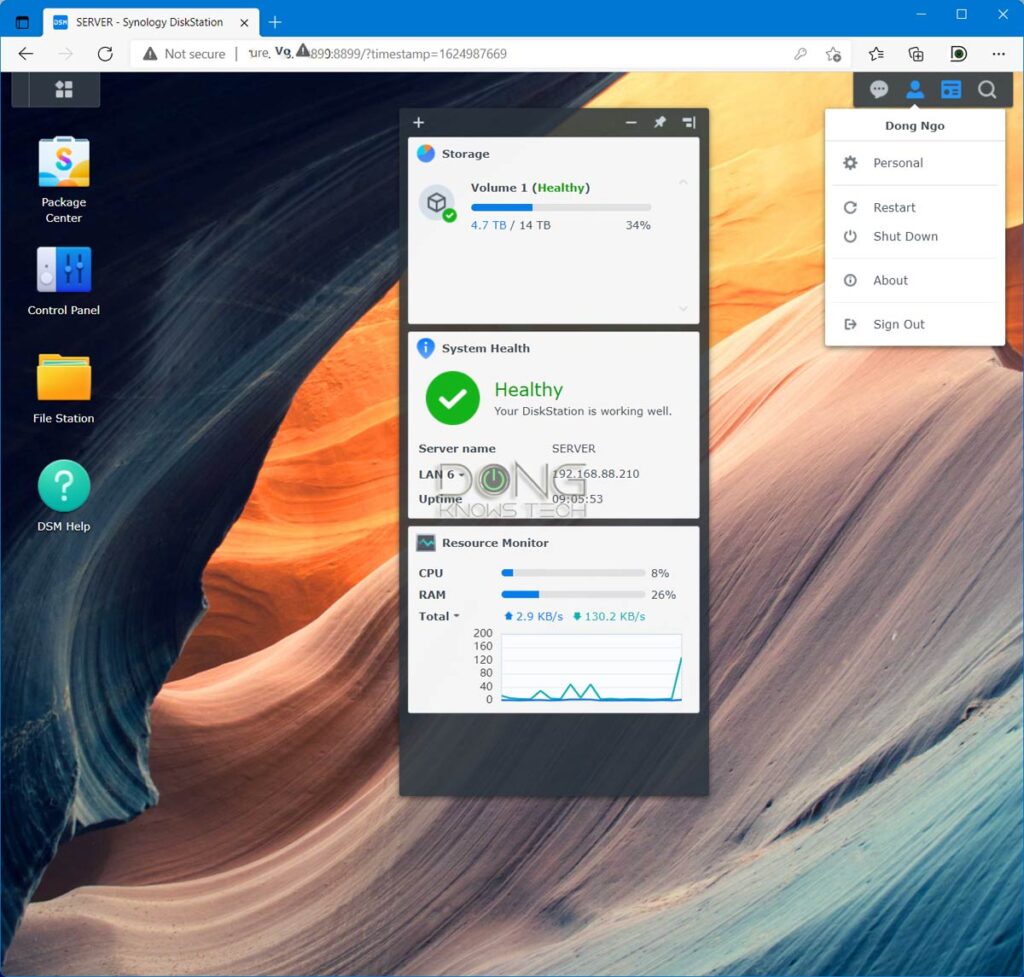Click the CPU usage bar
Screen dimensions: 1024x977
point(573,573)
